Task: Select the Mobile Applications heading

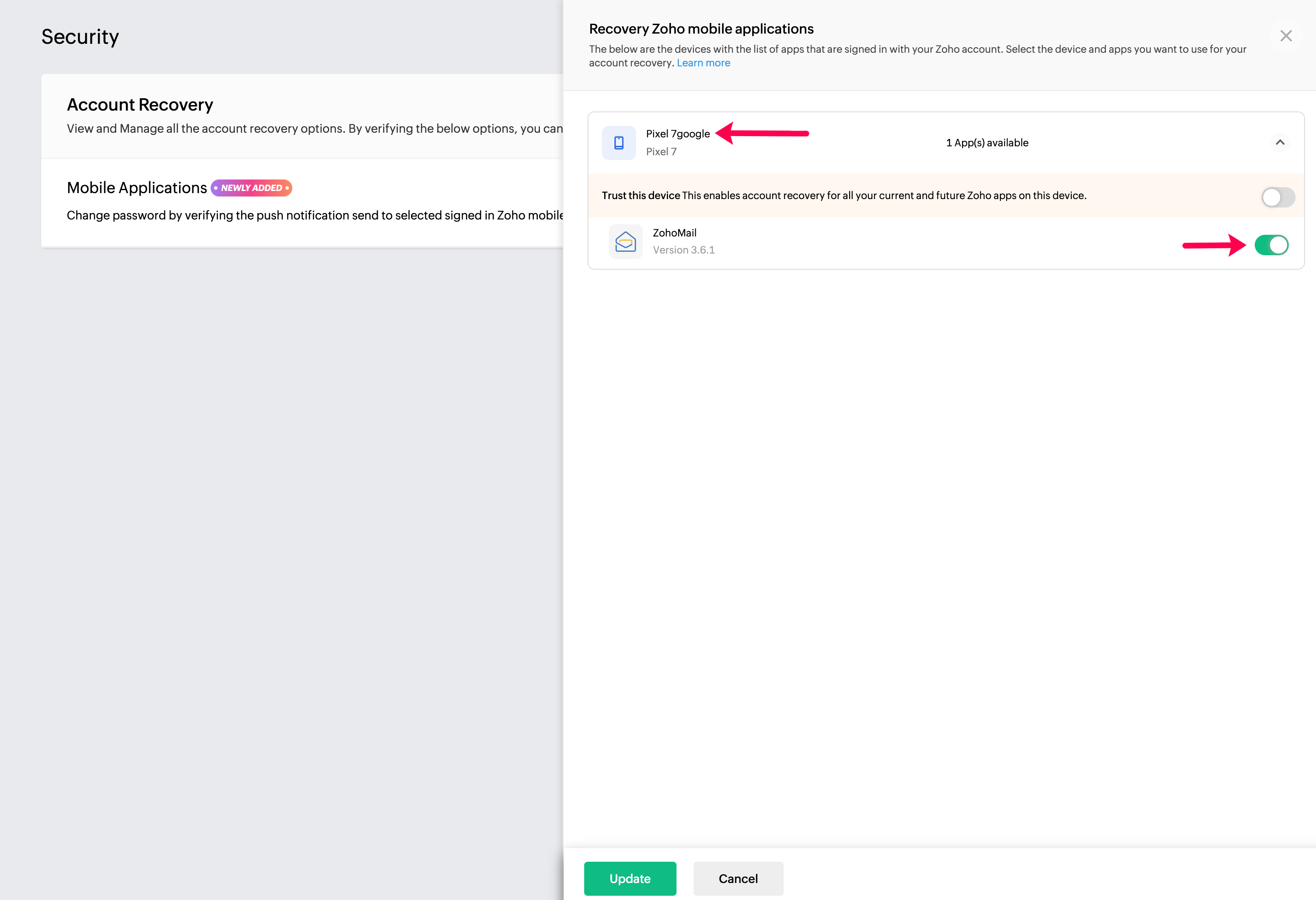Action: pyautogui.click(x=137, y=188)
